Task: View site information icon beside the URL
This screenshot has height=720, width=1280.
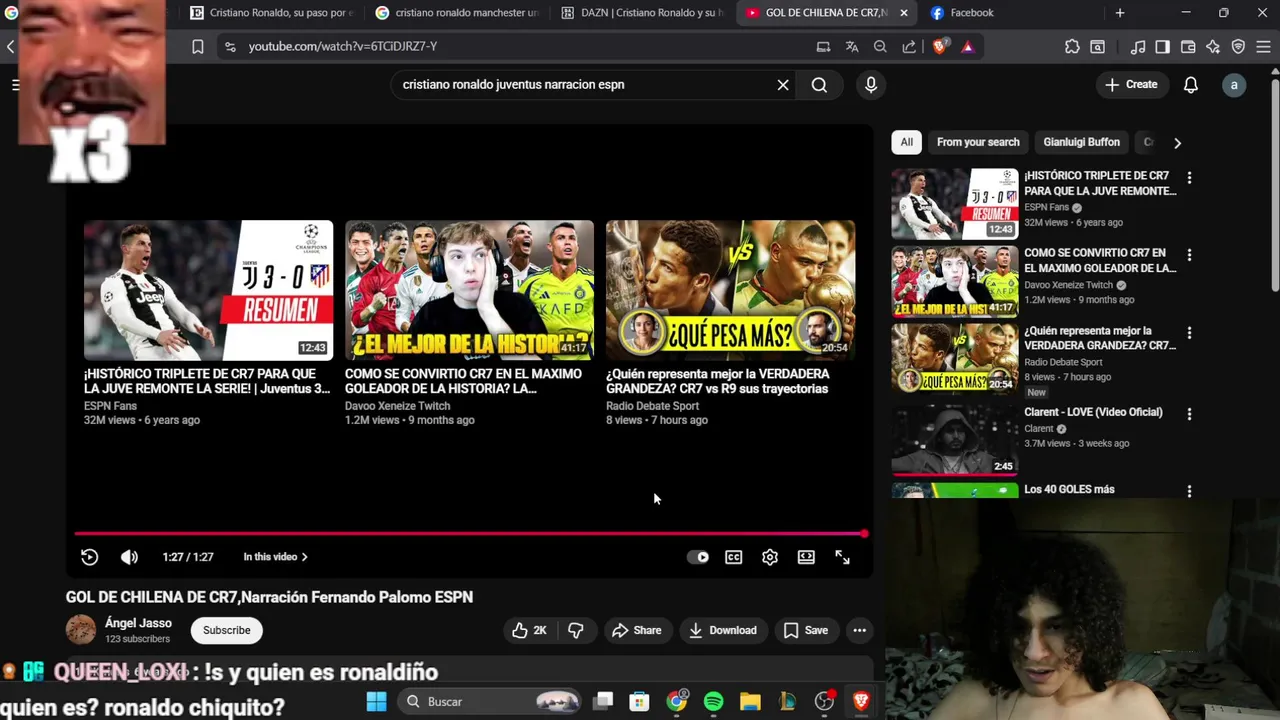Action: pos(230,46)
